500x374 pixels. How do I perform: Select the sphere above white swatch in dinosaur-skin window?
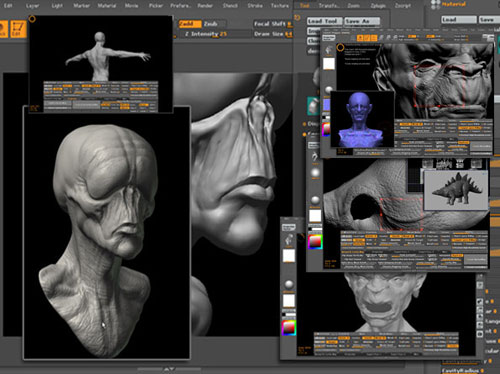pos(315,200)
